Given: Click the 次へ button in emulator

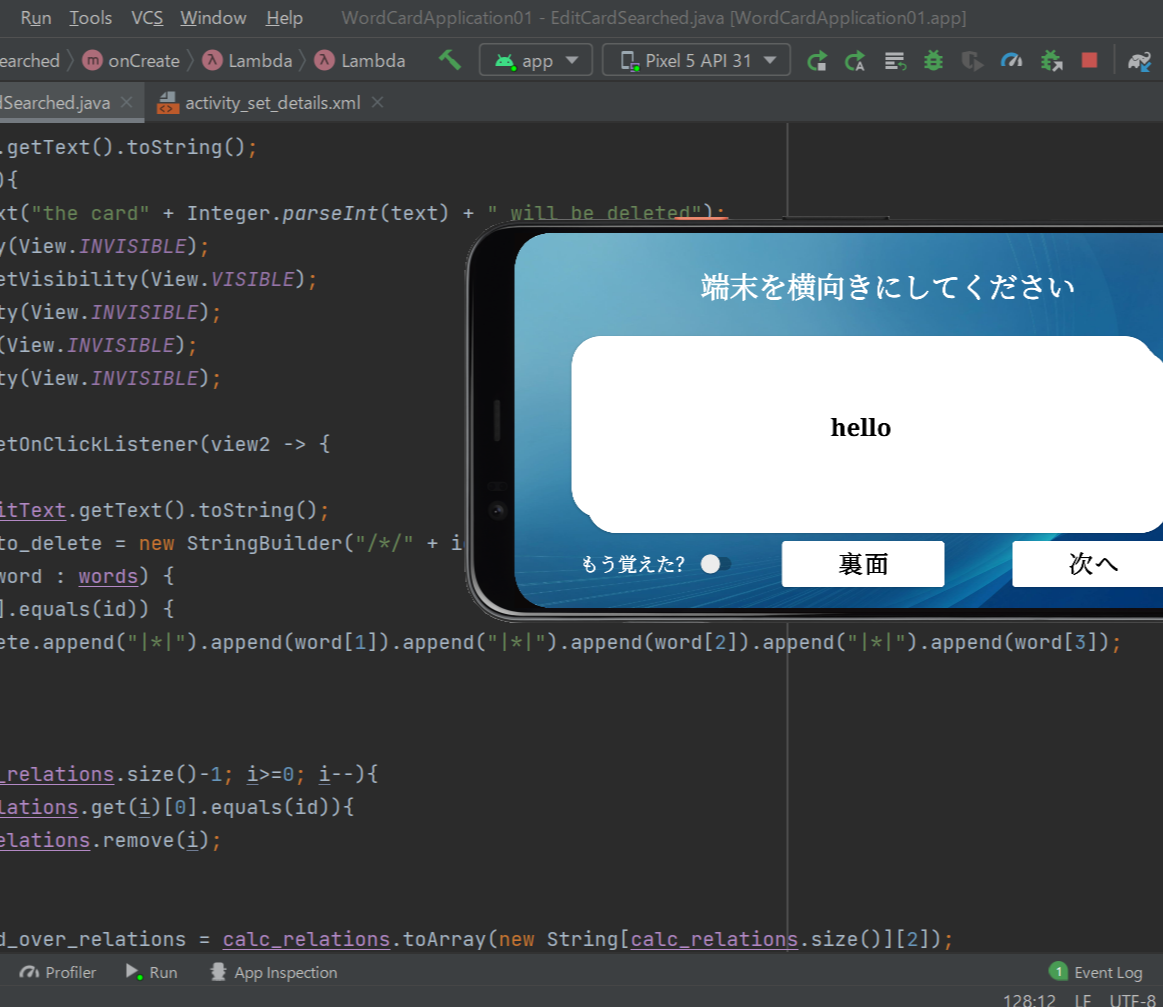Looking at the screenshot, I should 1088,564.
